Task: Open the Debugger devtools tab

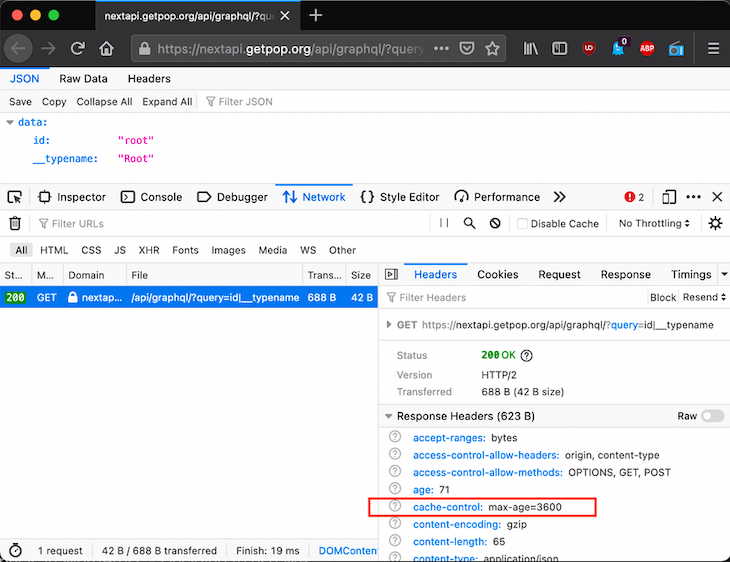Action: [x=232, y=197]
